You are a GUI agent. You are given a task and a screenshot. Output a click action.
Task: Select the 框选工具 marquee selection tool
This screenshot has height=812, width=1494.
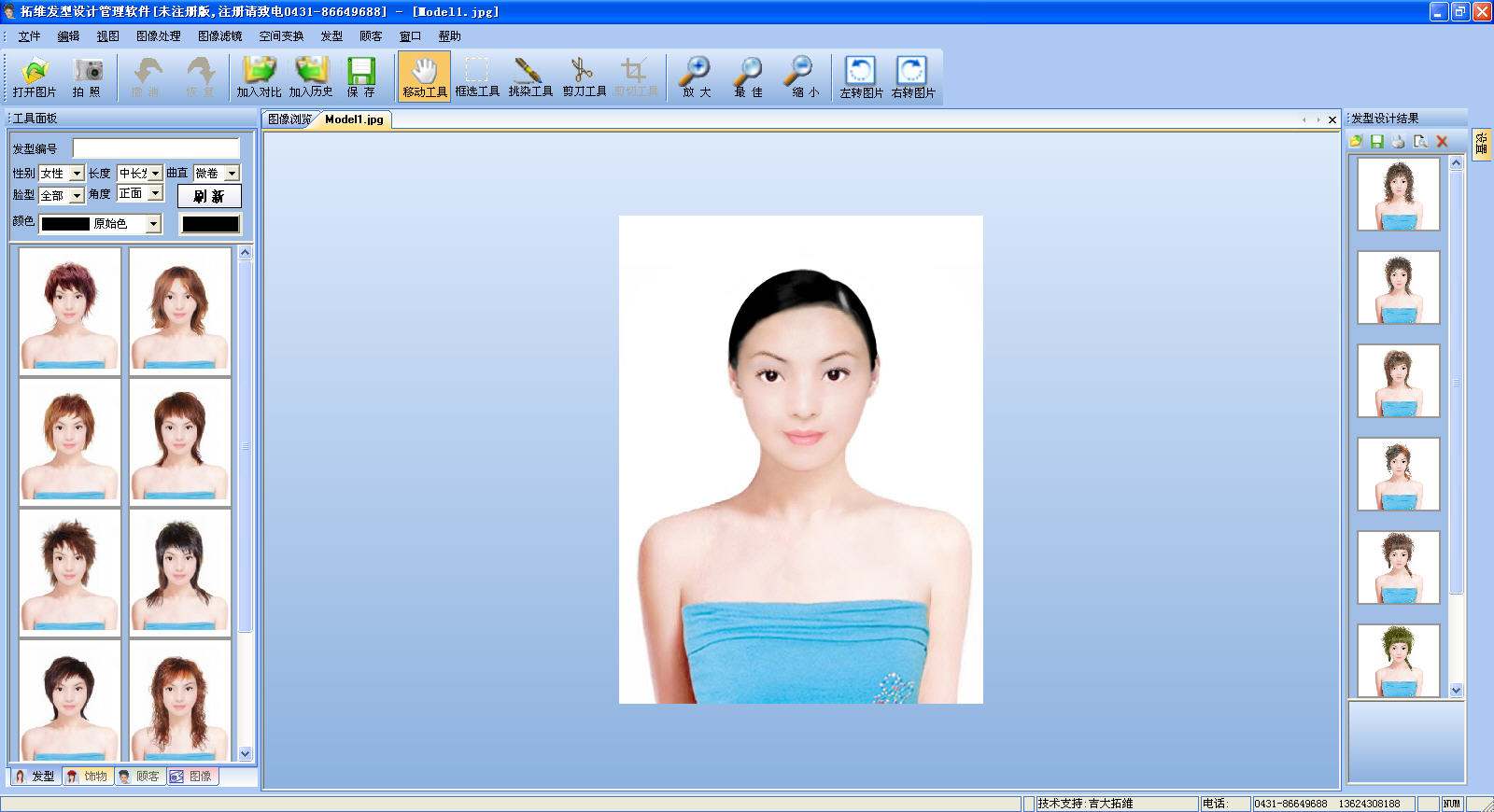pos(477,77)
